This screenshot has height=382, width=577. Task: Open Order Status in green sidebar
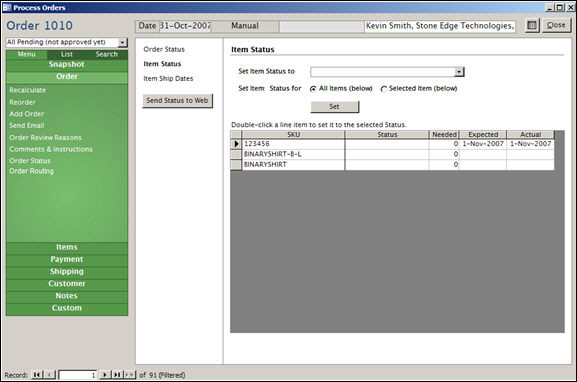(30, 161)
